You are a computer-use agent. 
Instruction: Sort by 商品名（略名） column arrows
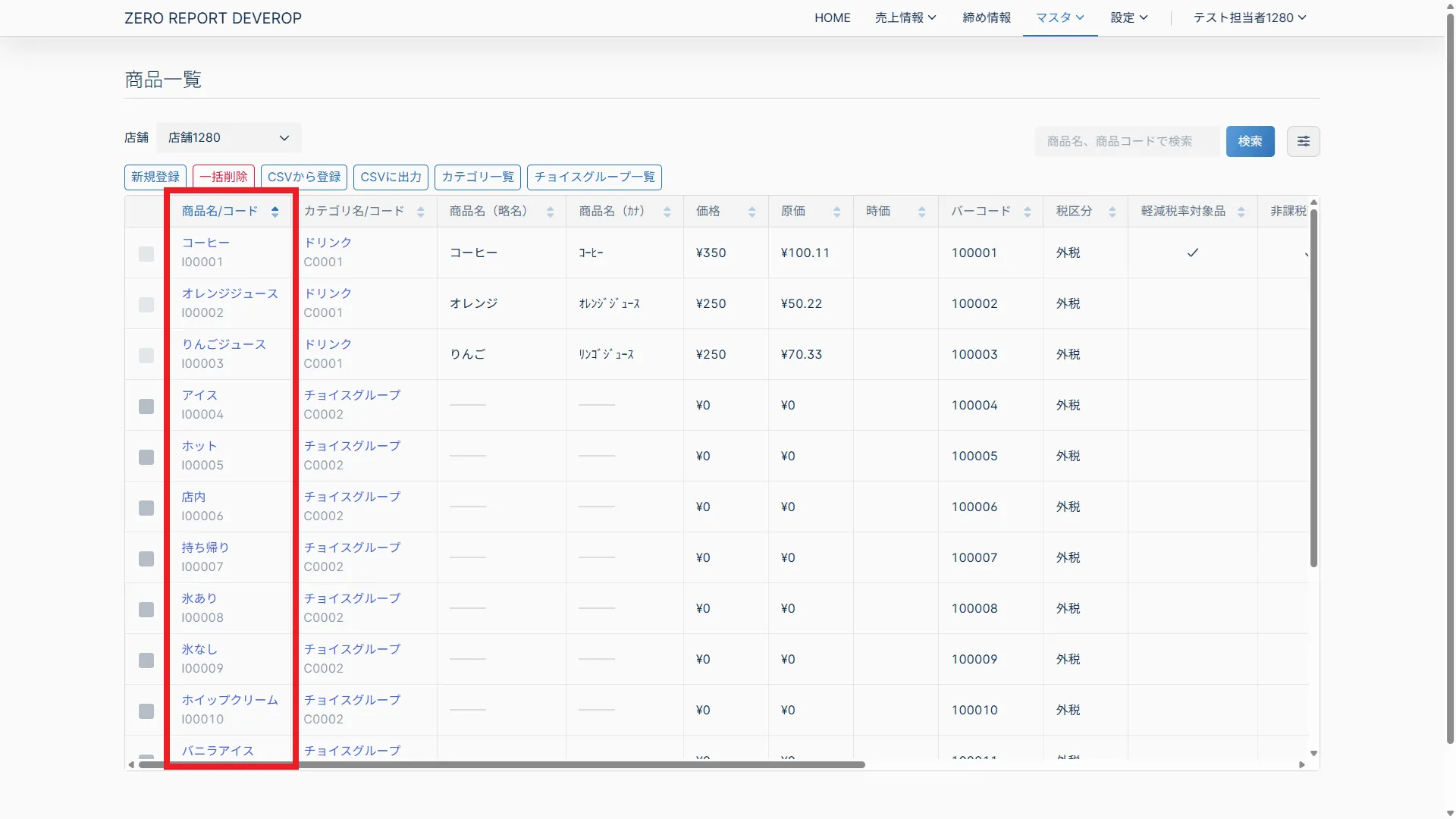(550, 212)
